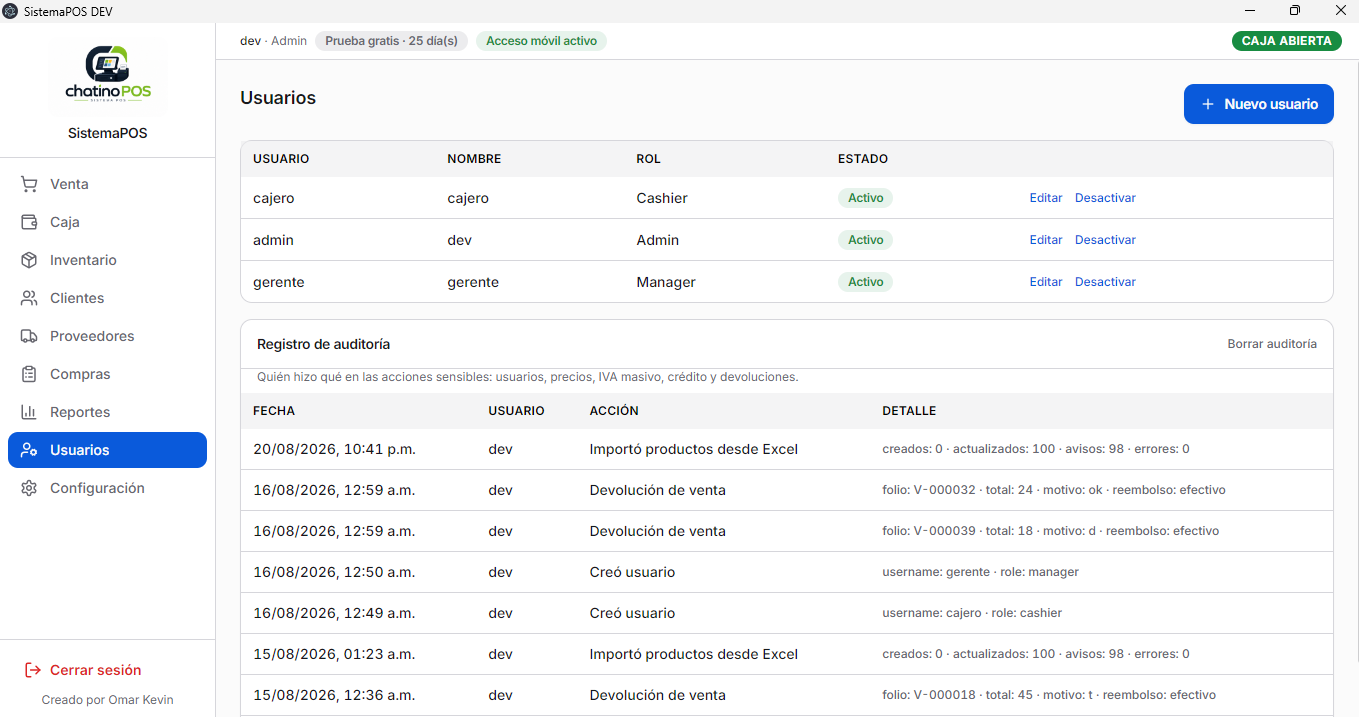Edit the cajero user
1359x717 pixels.
coord(1046,198)
